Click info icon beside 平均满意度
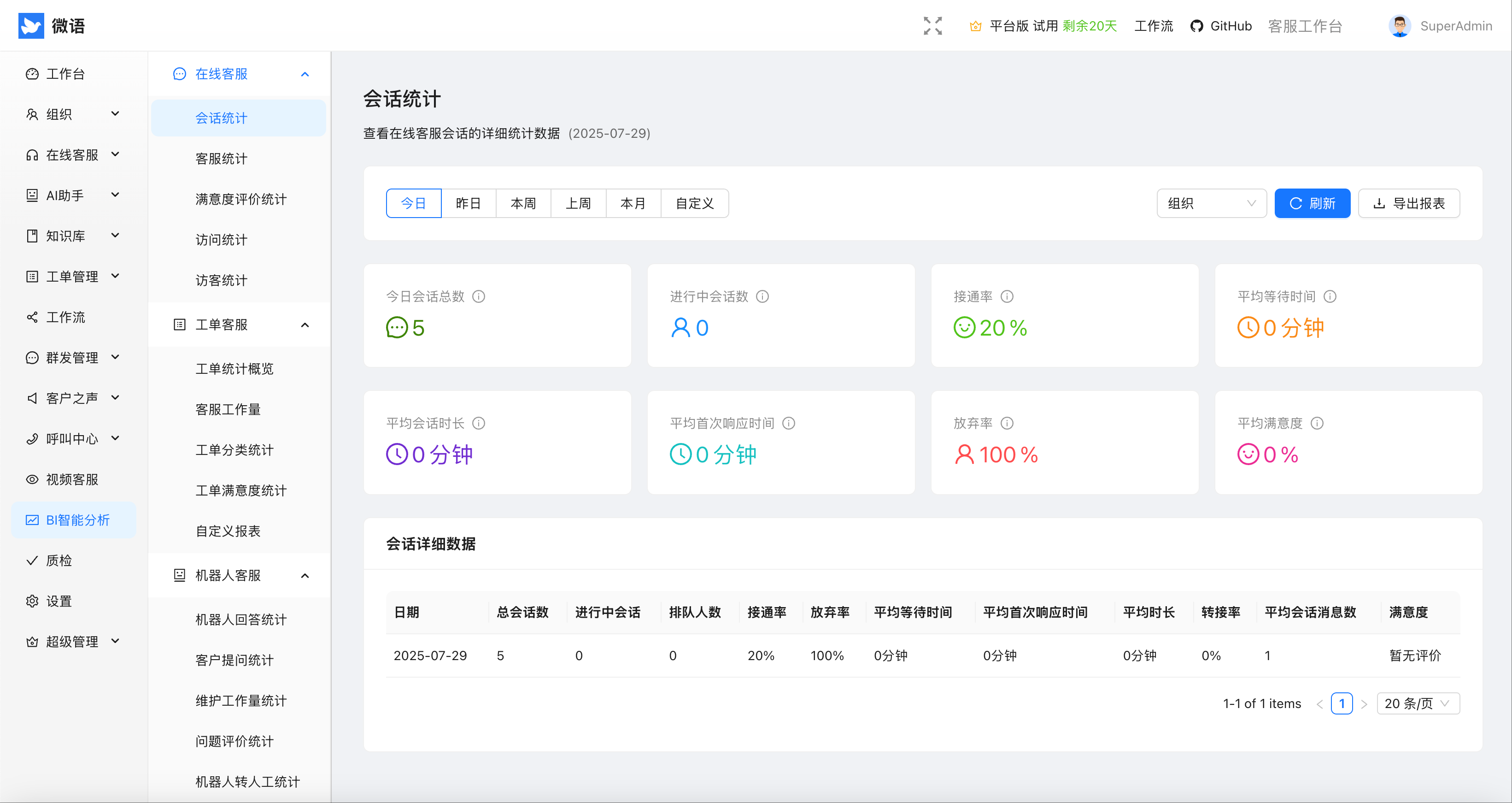1512x803 pixels. coord(1317,424)
